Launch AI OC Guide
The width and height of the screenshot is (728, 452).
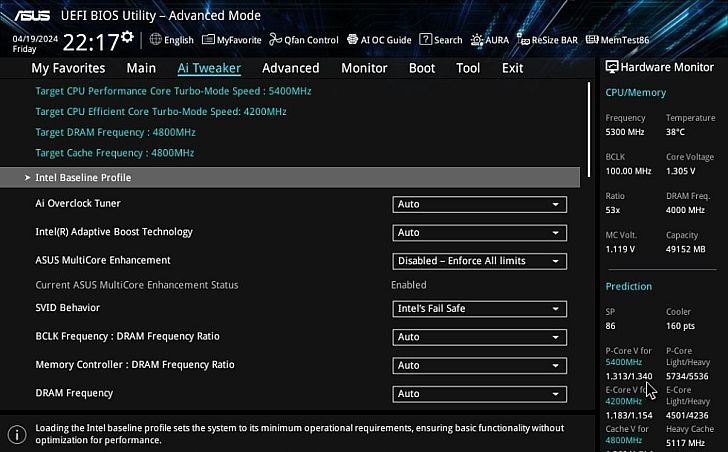click(x=379, y=40)
